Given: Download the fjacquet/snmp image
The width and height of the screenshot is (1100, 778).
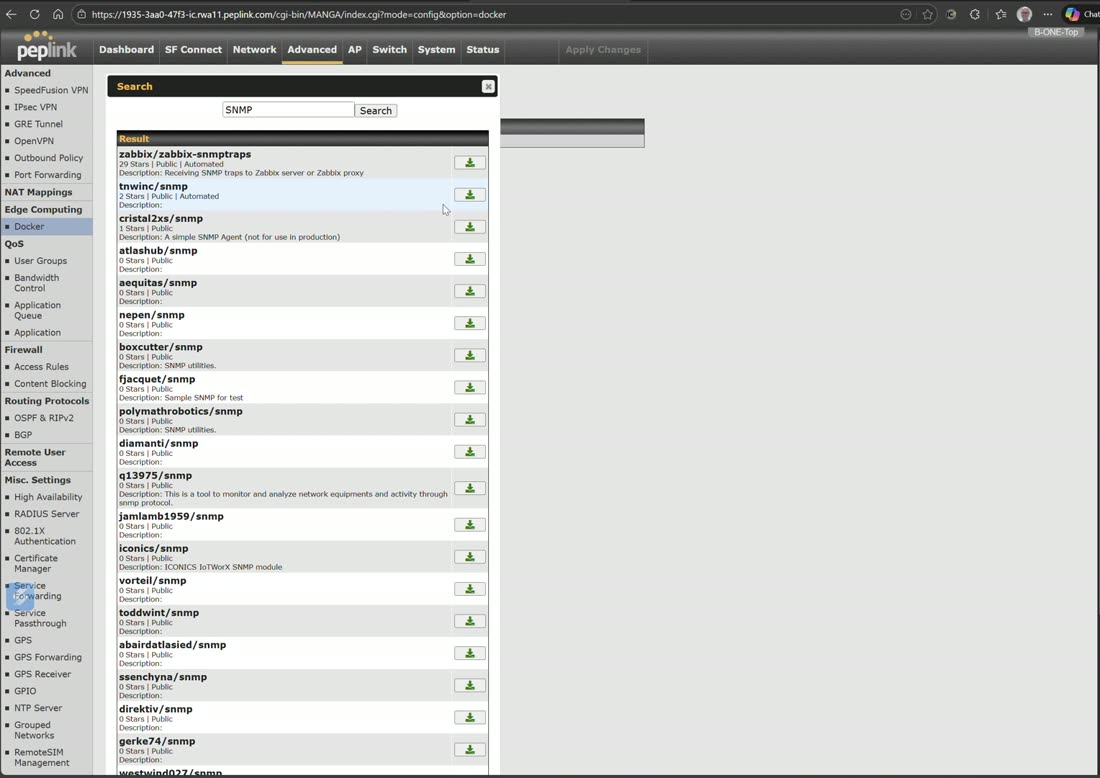Looking at the screenshot, I should (469, 388).
